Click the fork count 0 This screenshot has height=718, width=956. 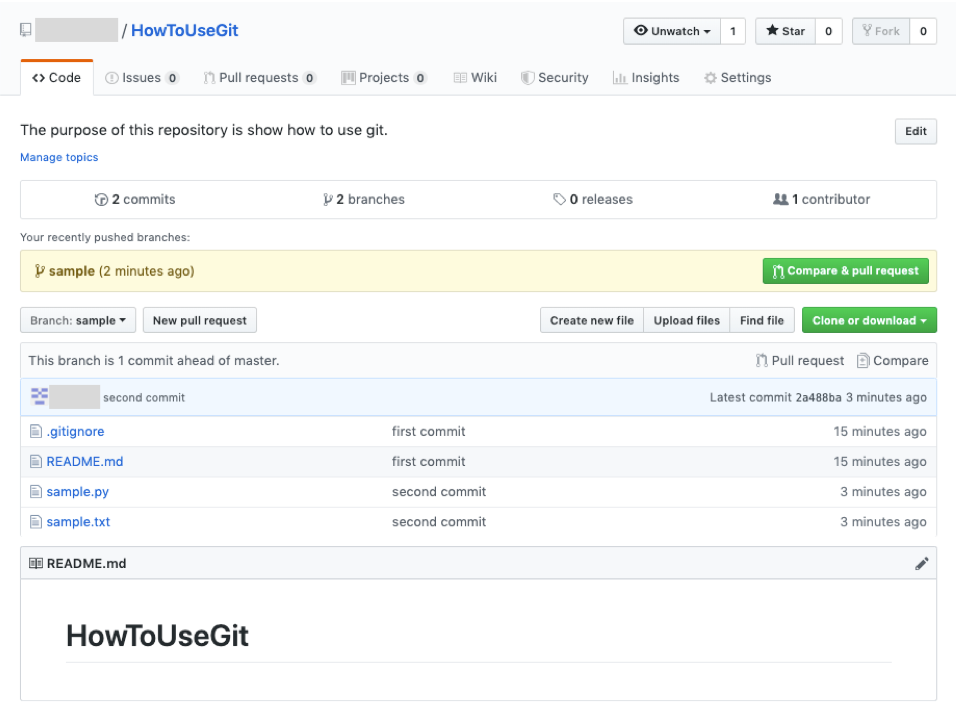(x=923, y=31)
